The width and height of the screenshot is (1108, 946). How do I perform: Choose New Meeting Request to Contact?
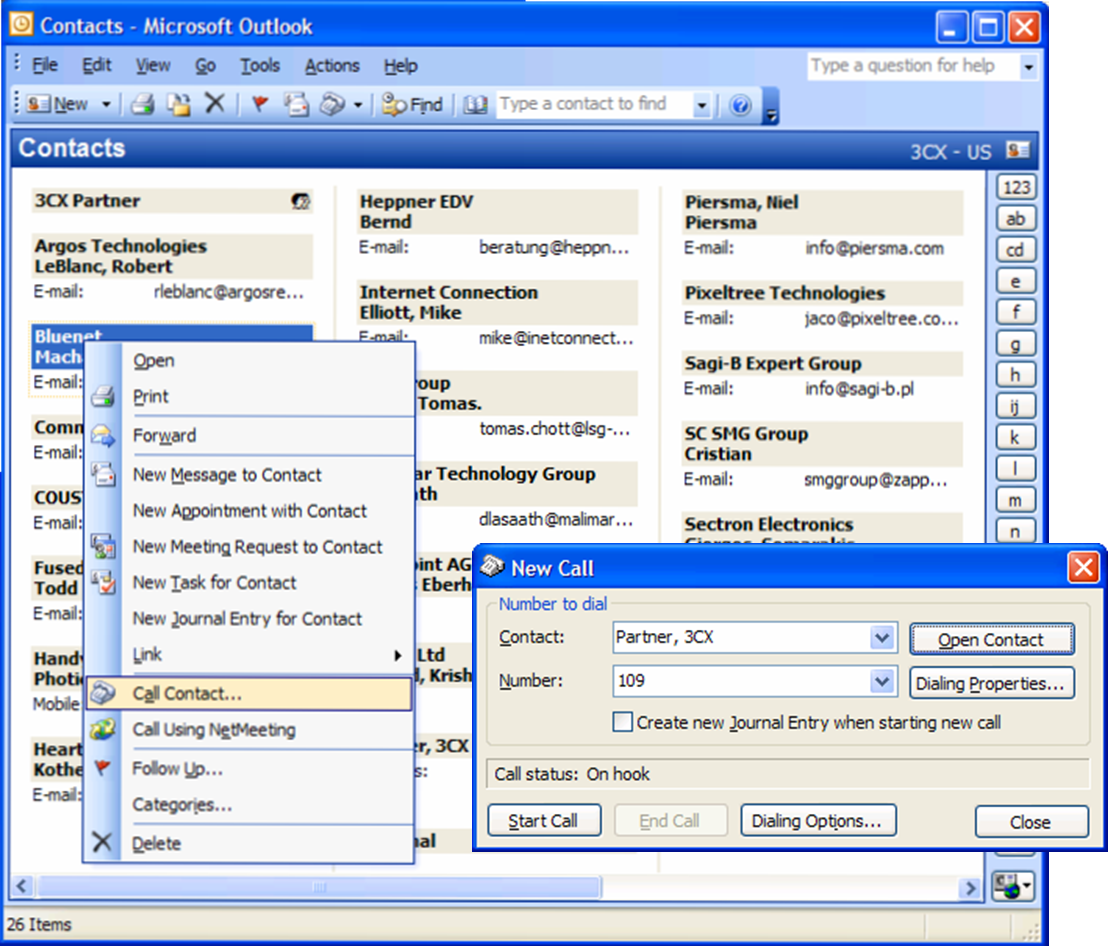249,547
